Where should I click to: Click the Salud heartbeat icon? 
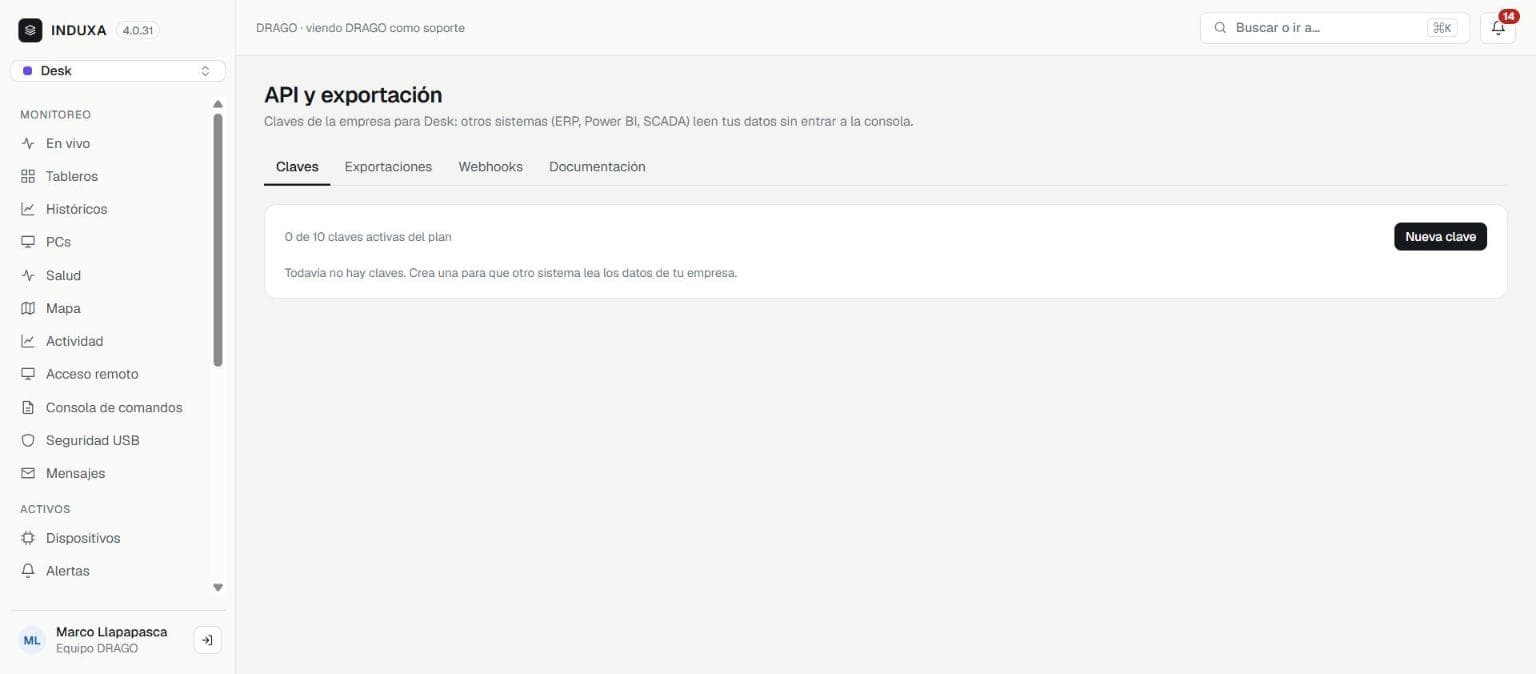pos(28,275)
